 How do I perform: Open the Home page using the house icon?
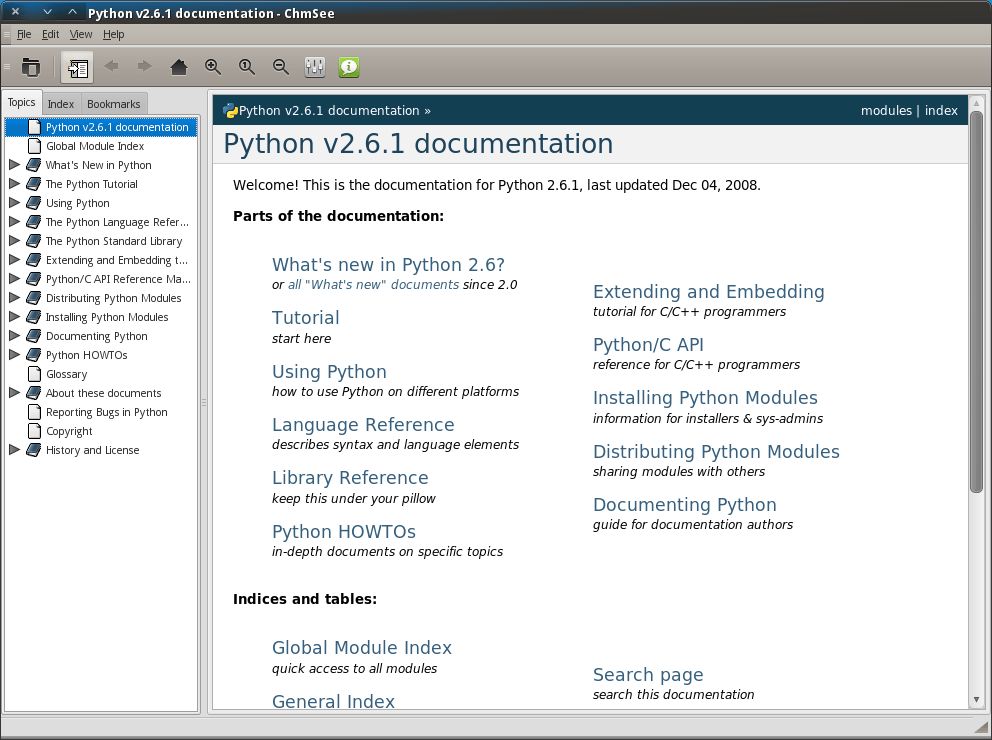178,67
